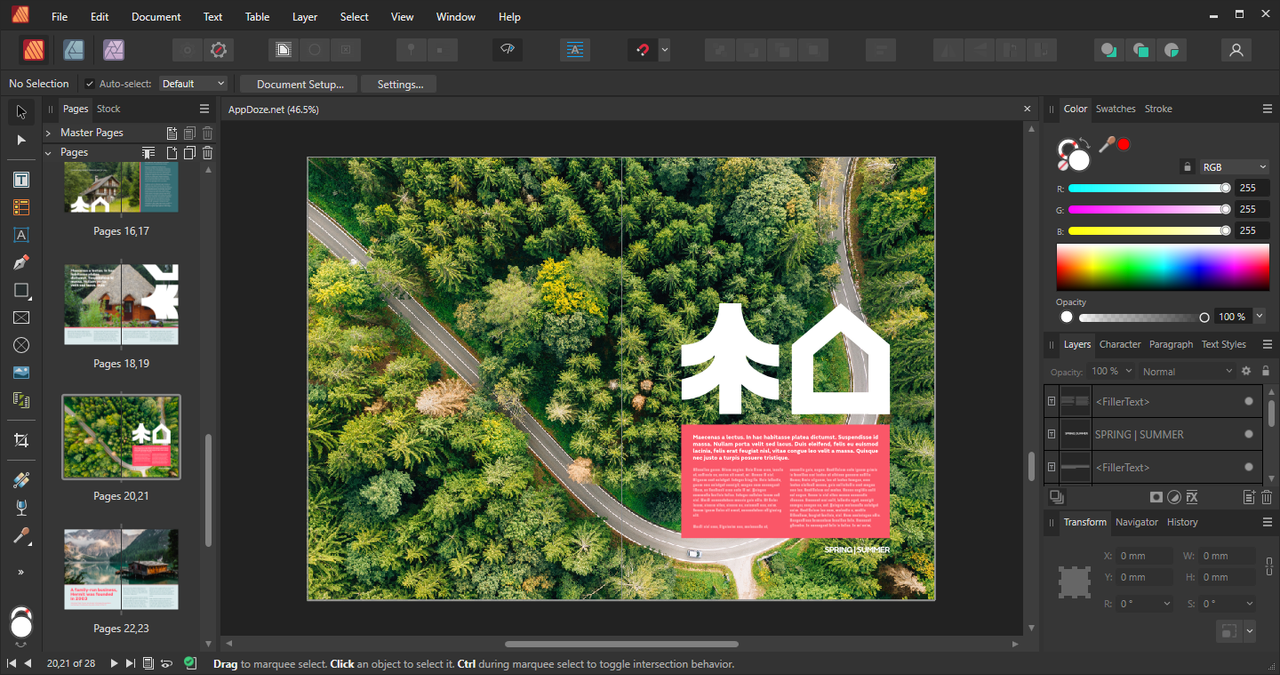Delete layer using the Layers panel trash icon
The height and width of the screenshot is (675, 1280).
[x=1266, y=497]
